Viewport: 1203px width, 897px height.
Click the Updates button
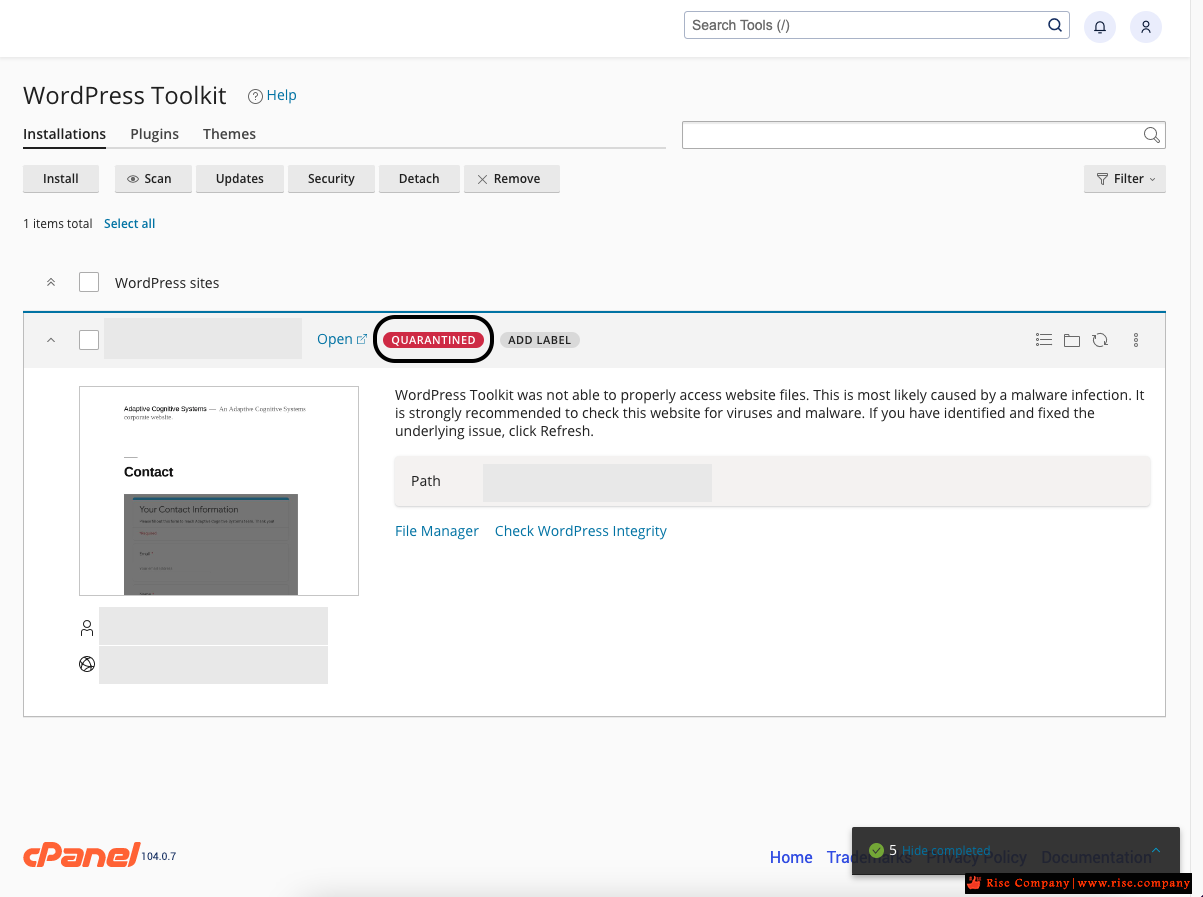[240, 179]
